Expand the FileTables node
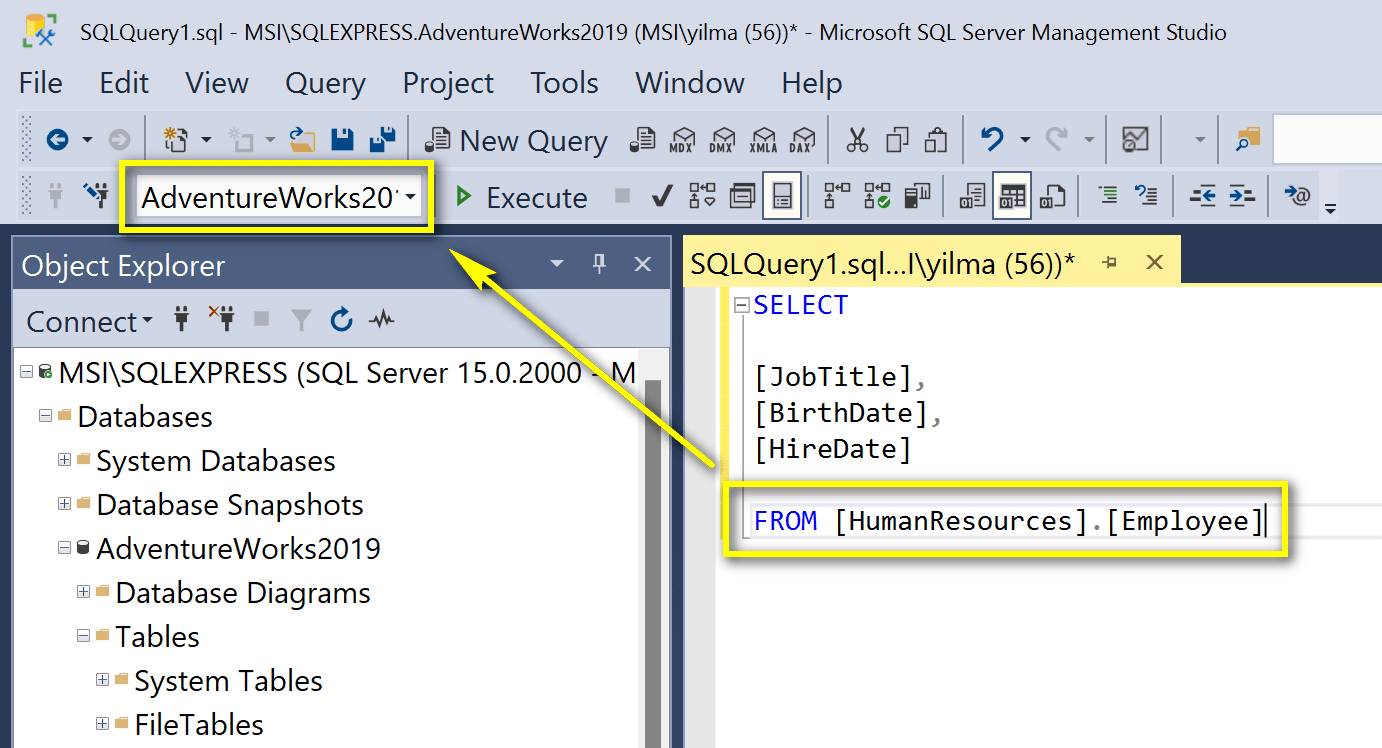The height and width of the screenshot is (748, 1382). click(102, 724)
